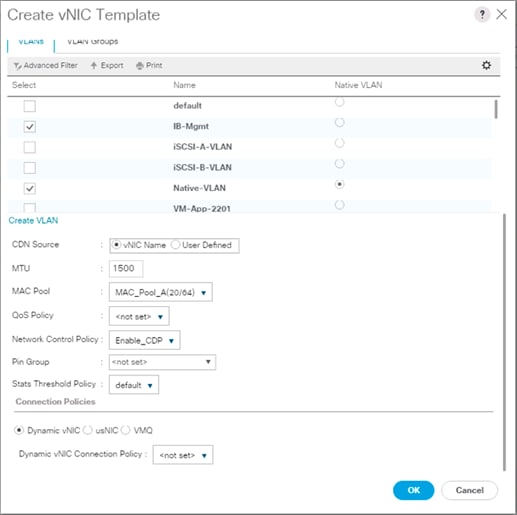The height and width of the screenshot is (515, 517).
Task: Select usNIC connection policy
Action: (x=88, y=430)
